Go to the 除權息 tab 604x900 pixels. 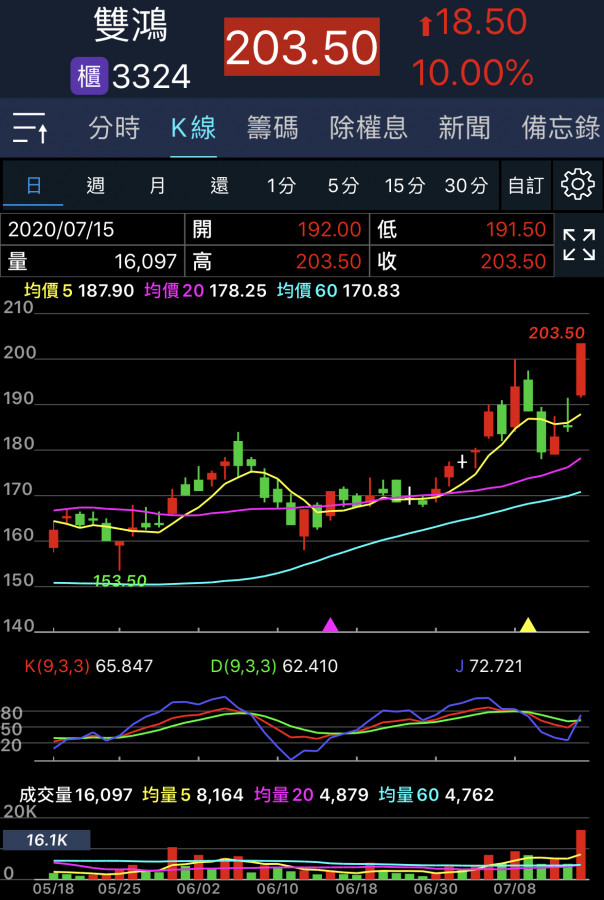coord(368,128)
